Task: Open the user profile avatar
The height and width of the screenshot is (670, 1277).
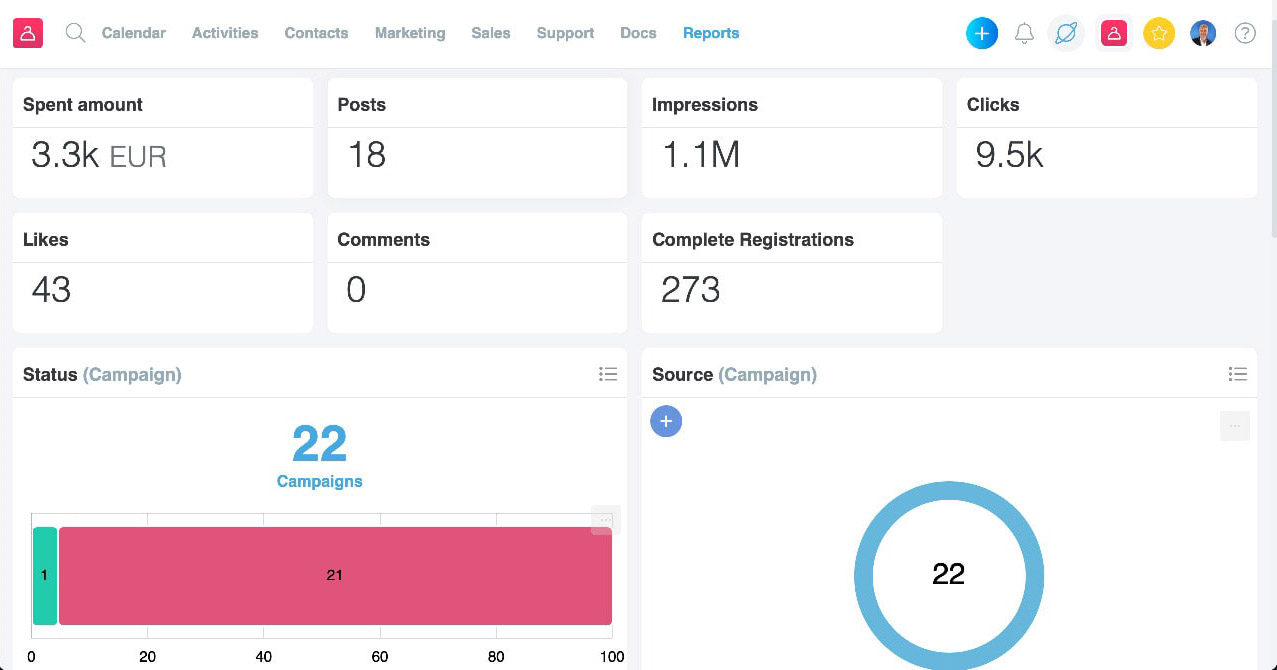Action: tap(1203, 33)
